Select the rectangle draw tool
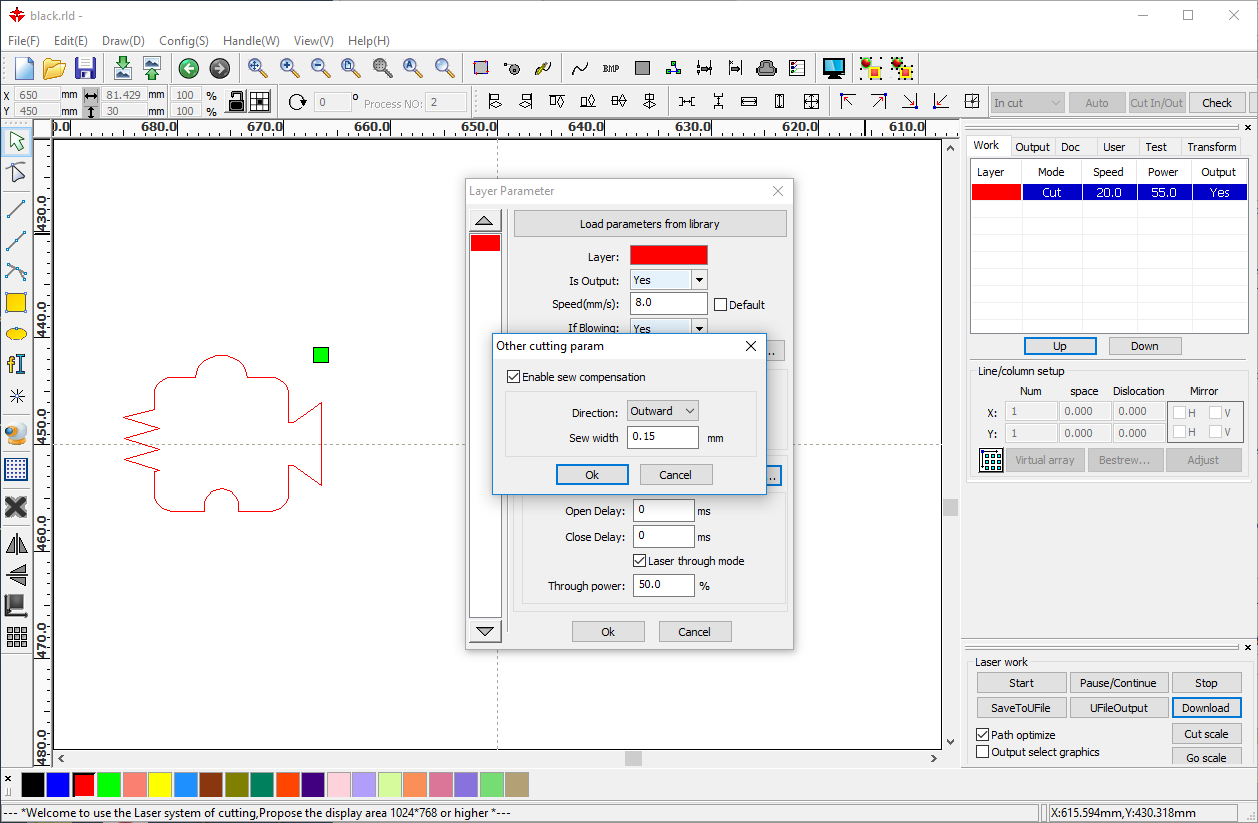Image resolution: width=1258 pixels, height=823 pixels. point(16,302)
